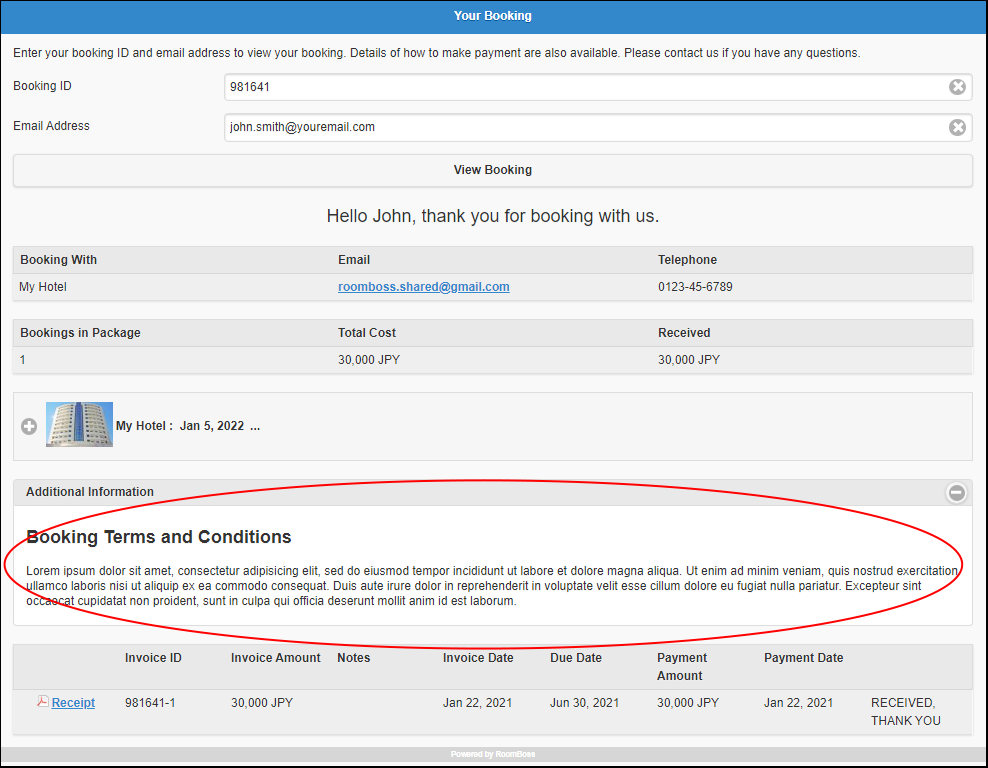Click the Your Booking title bar
Image resolution: width=988 pixels, height=768 pixels.
click(x=493, y=16)
